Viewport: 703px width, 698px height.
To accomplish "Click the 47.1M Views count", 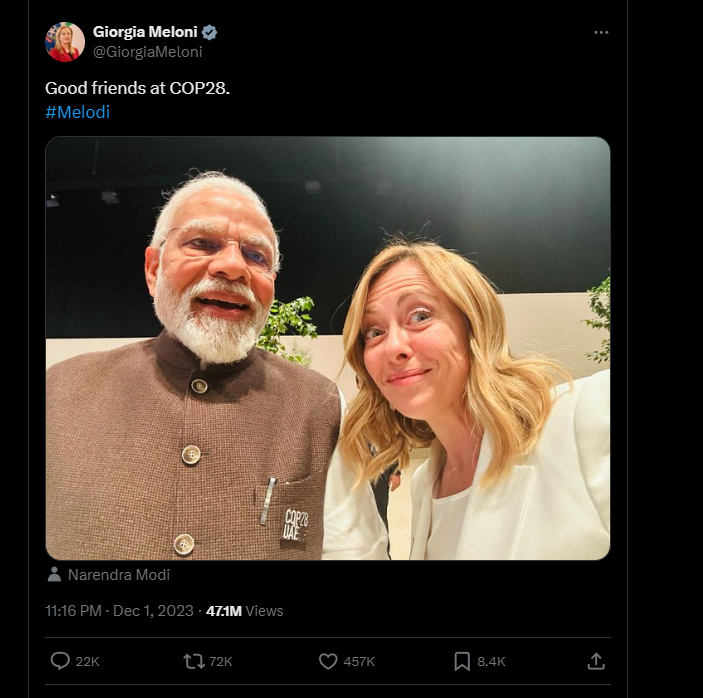I will [245, 610].
